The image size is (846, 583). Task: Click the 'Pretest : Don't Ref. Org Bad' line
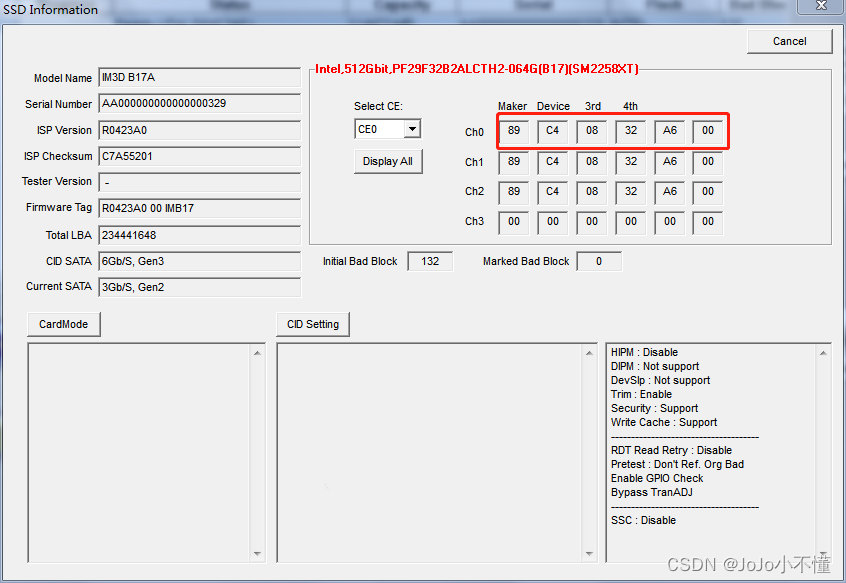click(677, 464)
